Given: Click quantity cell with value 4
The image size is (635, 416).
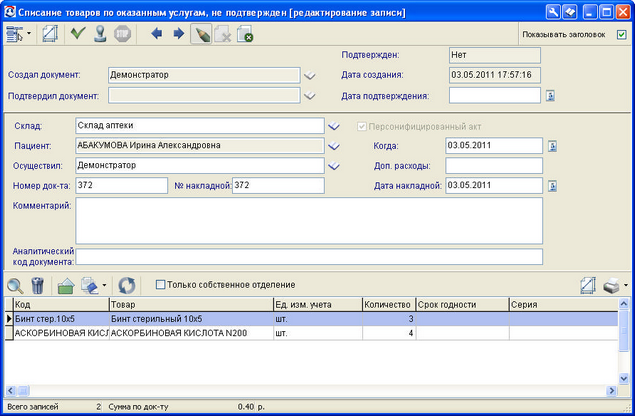Looking at the screenshot, I should tap(389, 333).
